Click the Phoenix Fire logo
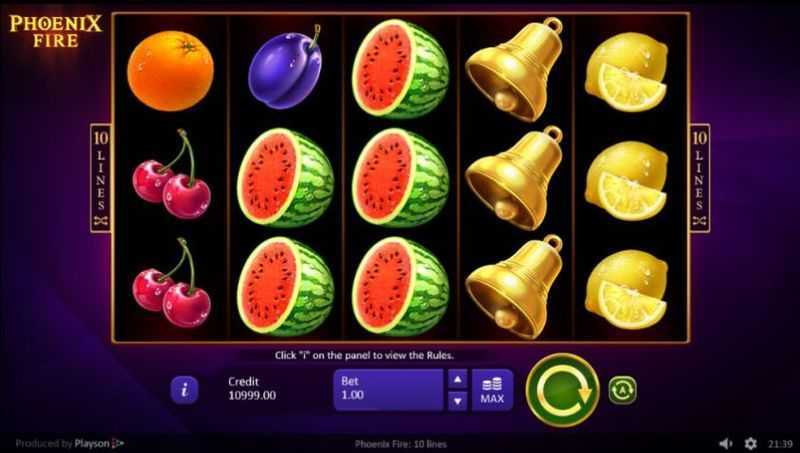Viewport: 800px width, 453px height. coord(56,31)
